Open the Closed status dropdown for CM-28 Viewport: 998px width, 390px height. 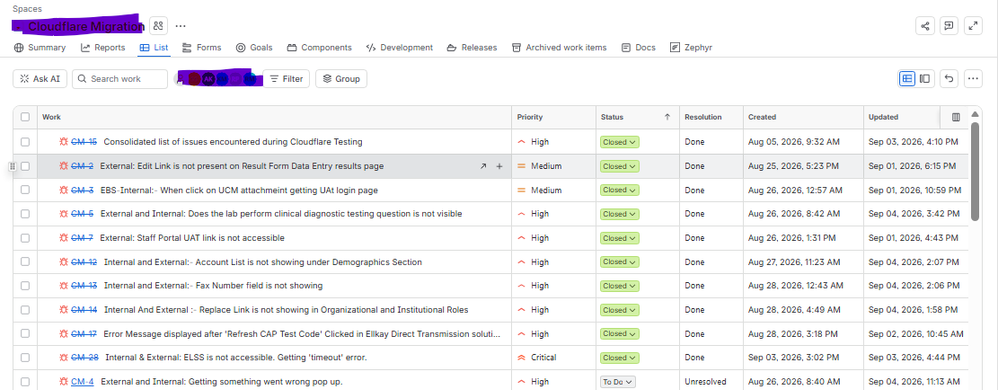pos(619,358)
